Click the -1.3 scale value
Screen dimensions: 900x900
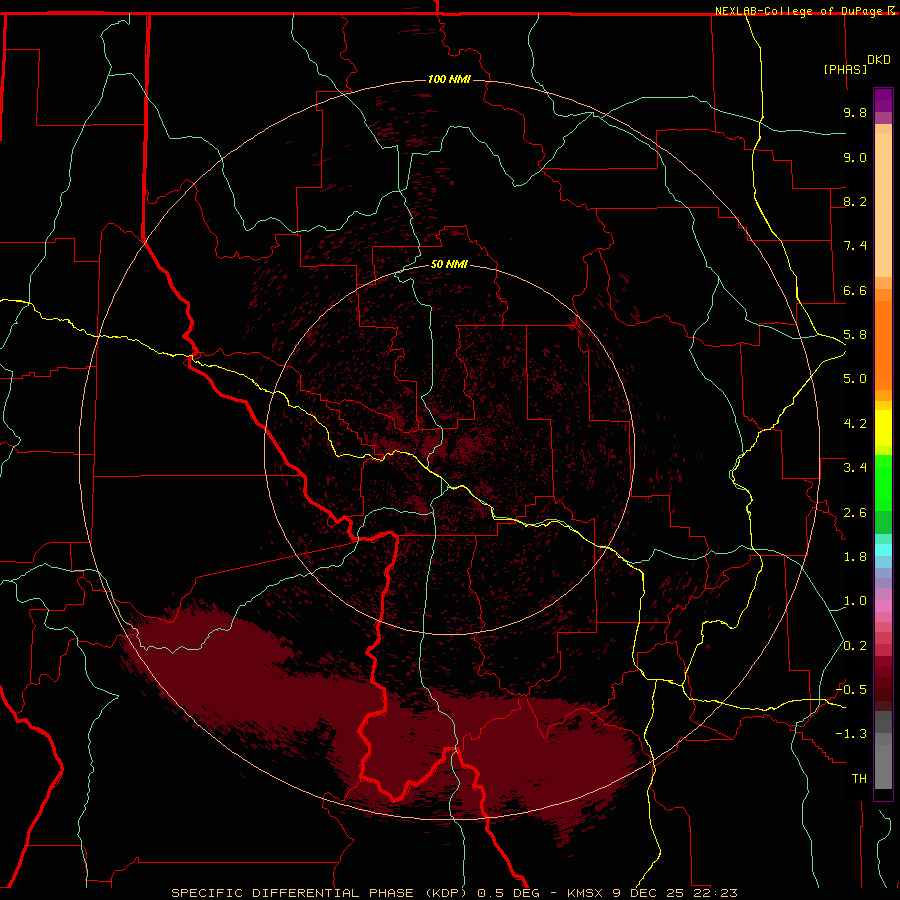point(851,734)
